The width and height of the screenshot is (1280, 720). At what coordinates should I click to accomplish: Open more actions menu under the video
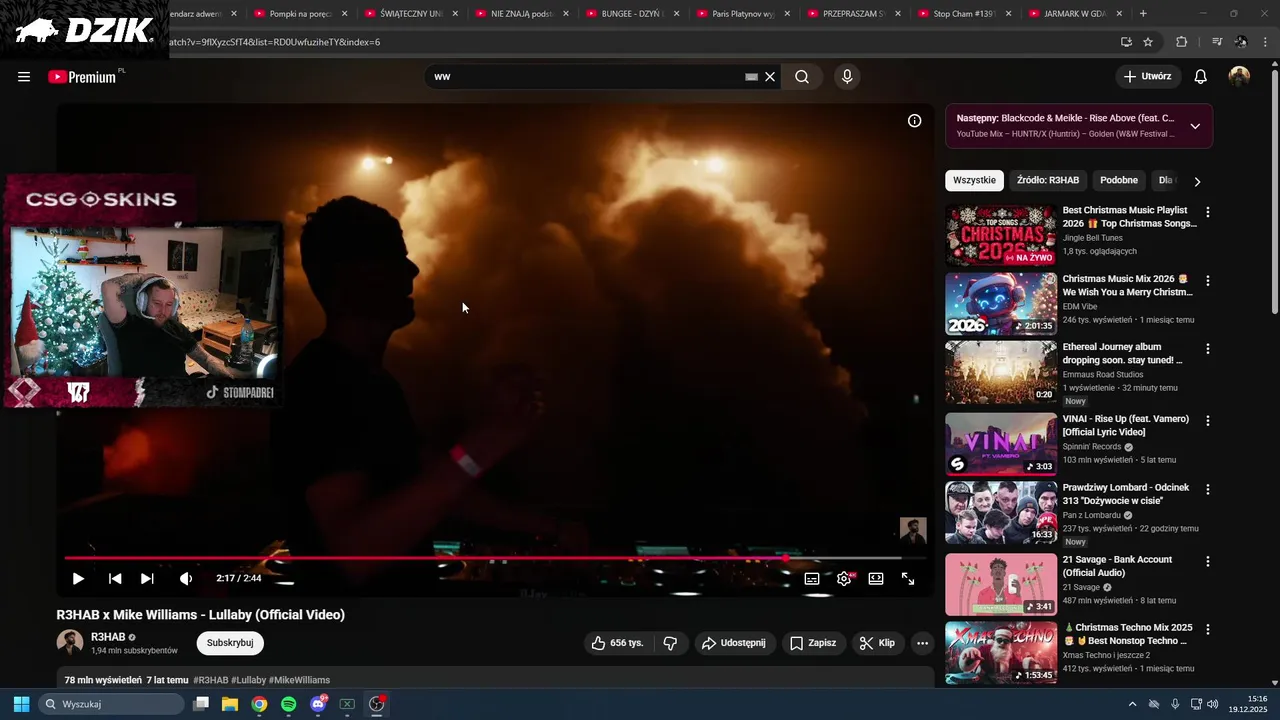(922, 643)
